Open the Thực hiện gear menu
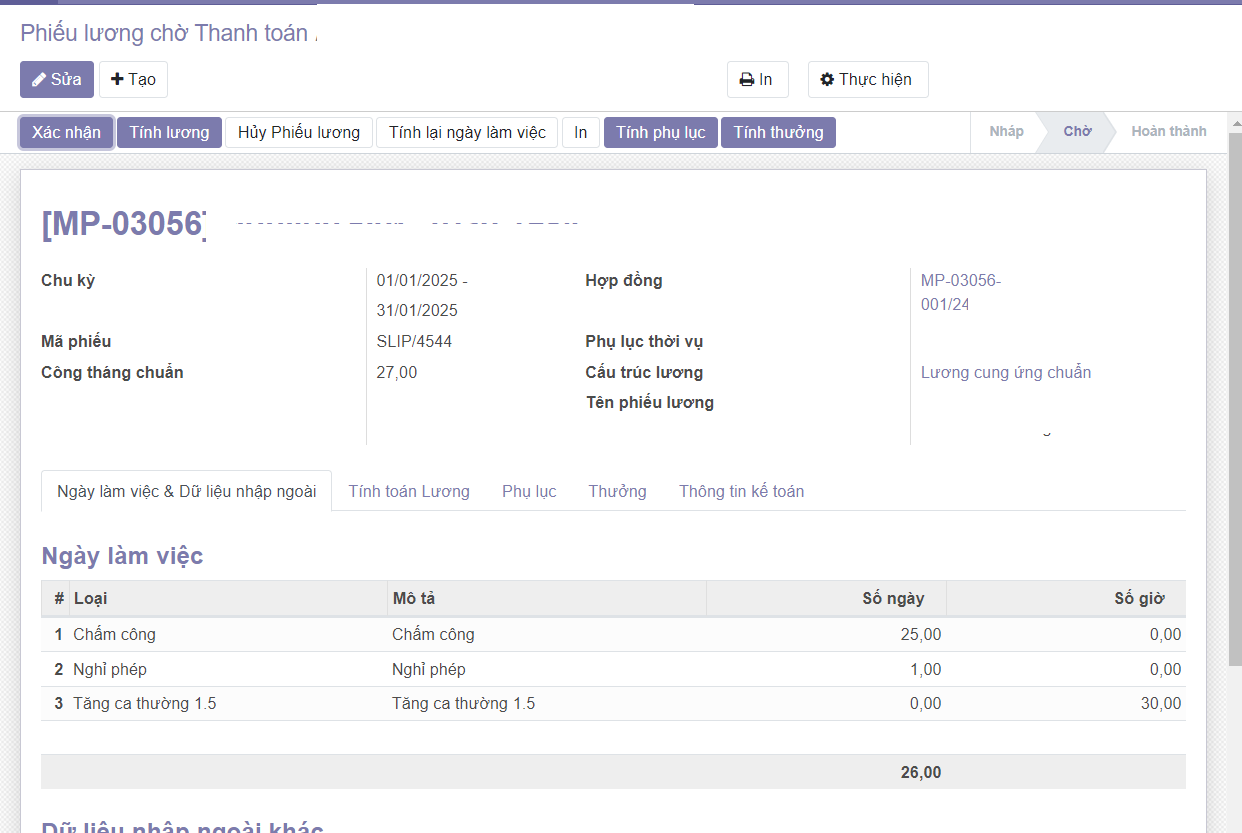The image size is (1242, 833). tap(867, 80)
